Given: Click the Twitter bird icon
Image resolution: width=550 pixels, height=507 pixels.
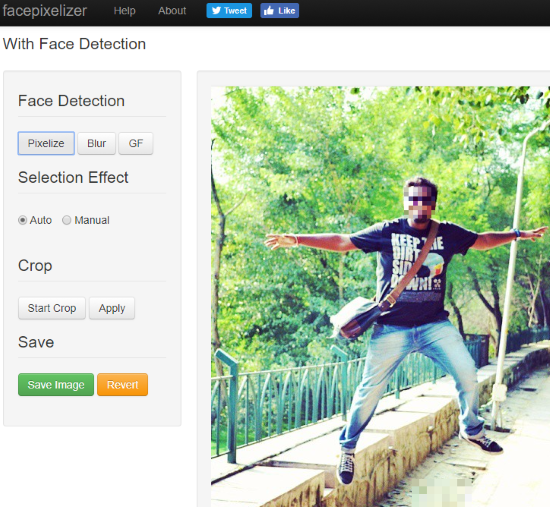Looking at the screenshot, I should [x=216, y=11].
